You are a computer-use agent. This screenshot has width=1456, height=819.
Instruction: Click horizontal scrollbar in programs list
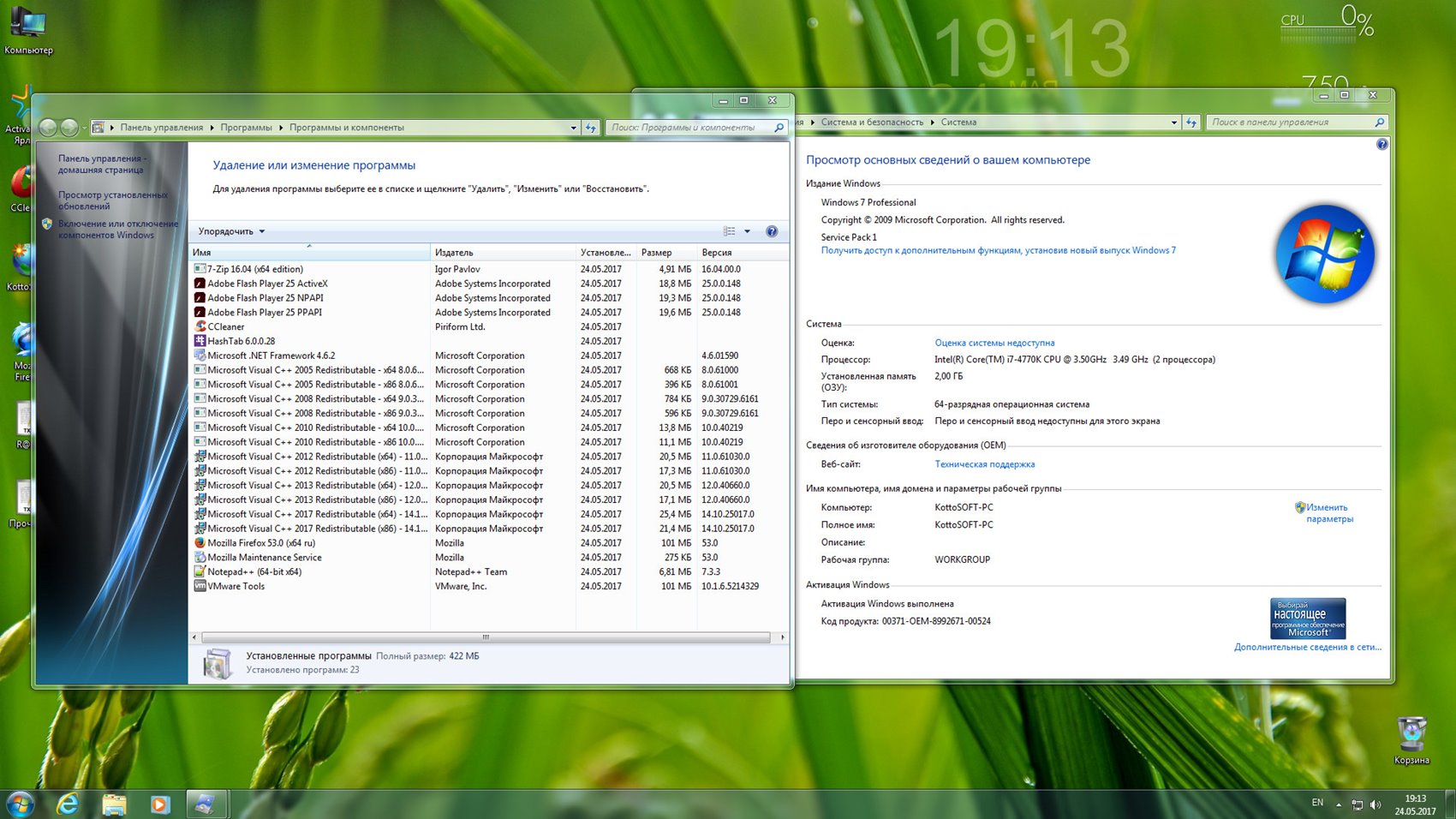(x=486, y=637)
